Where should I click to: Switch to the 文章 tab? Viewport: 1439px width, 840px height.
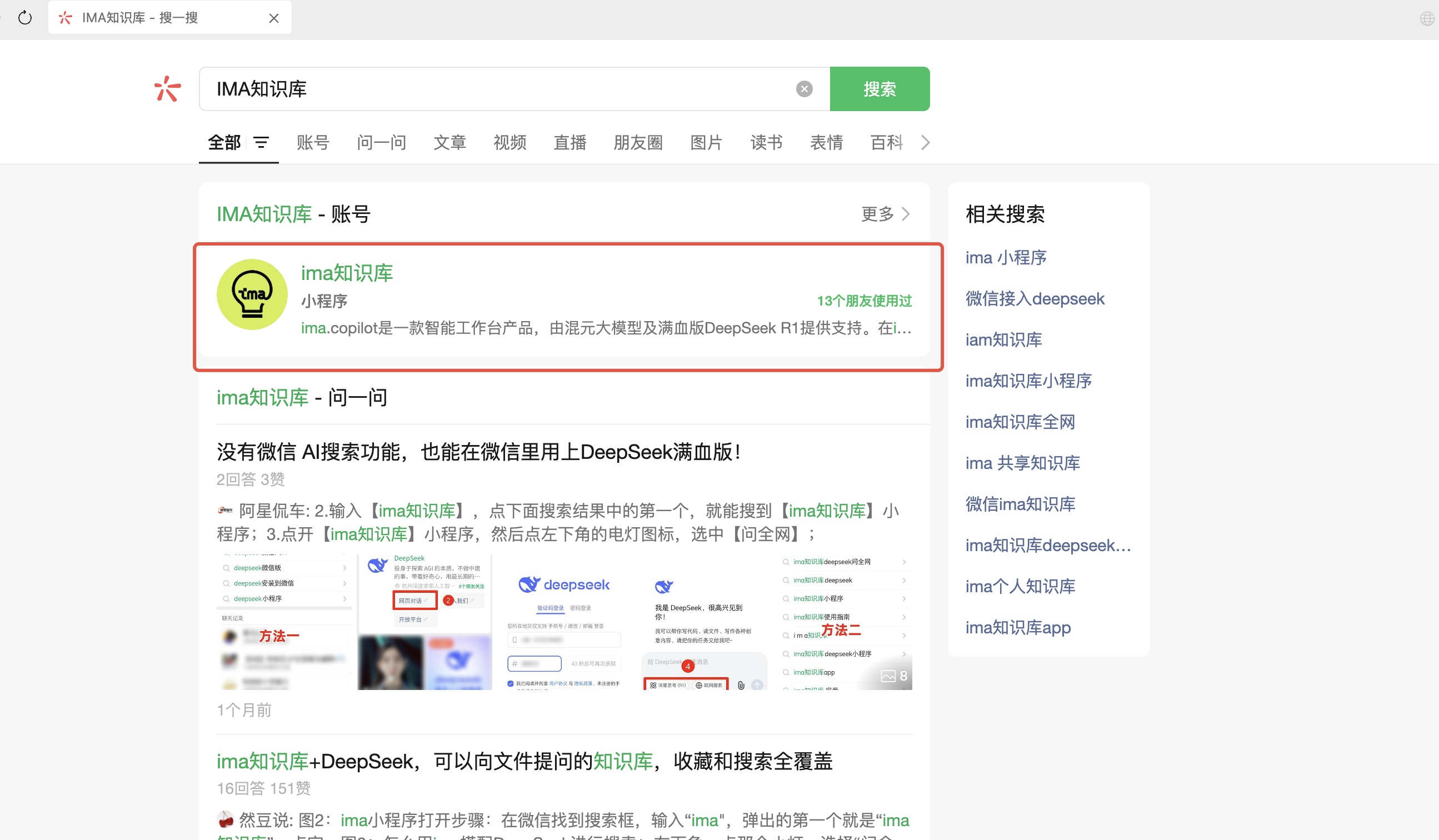450,142
